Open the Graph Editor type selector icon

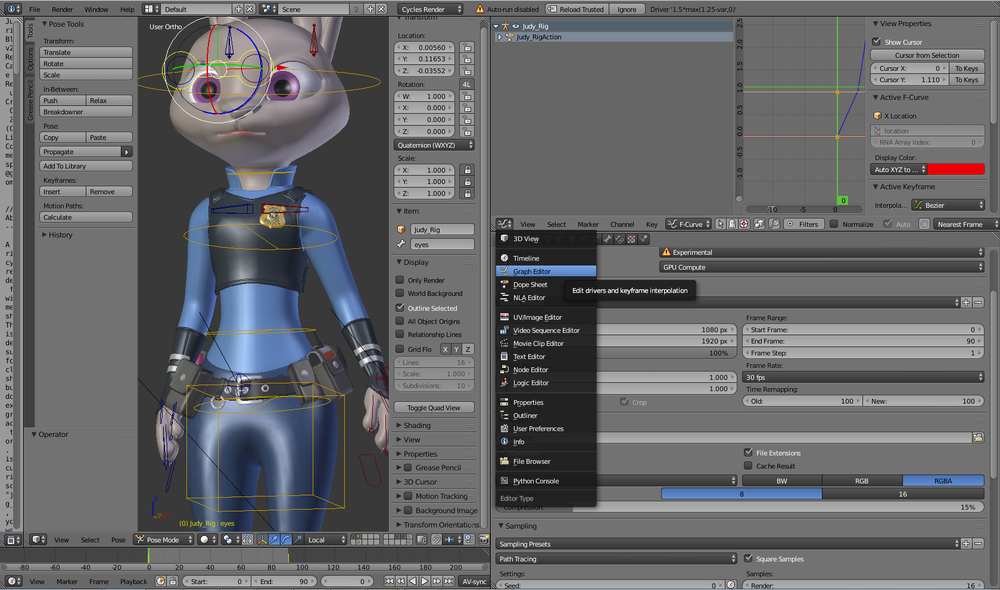coord(504,224)
